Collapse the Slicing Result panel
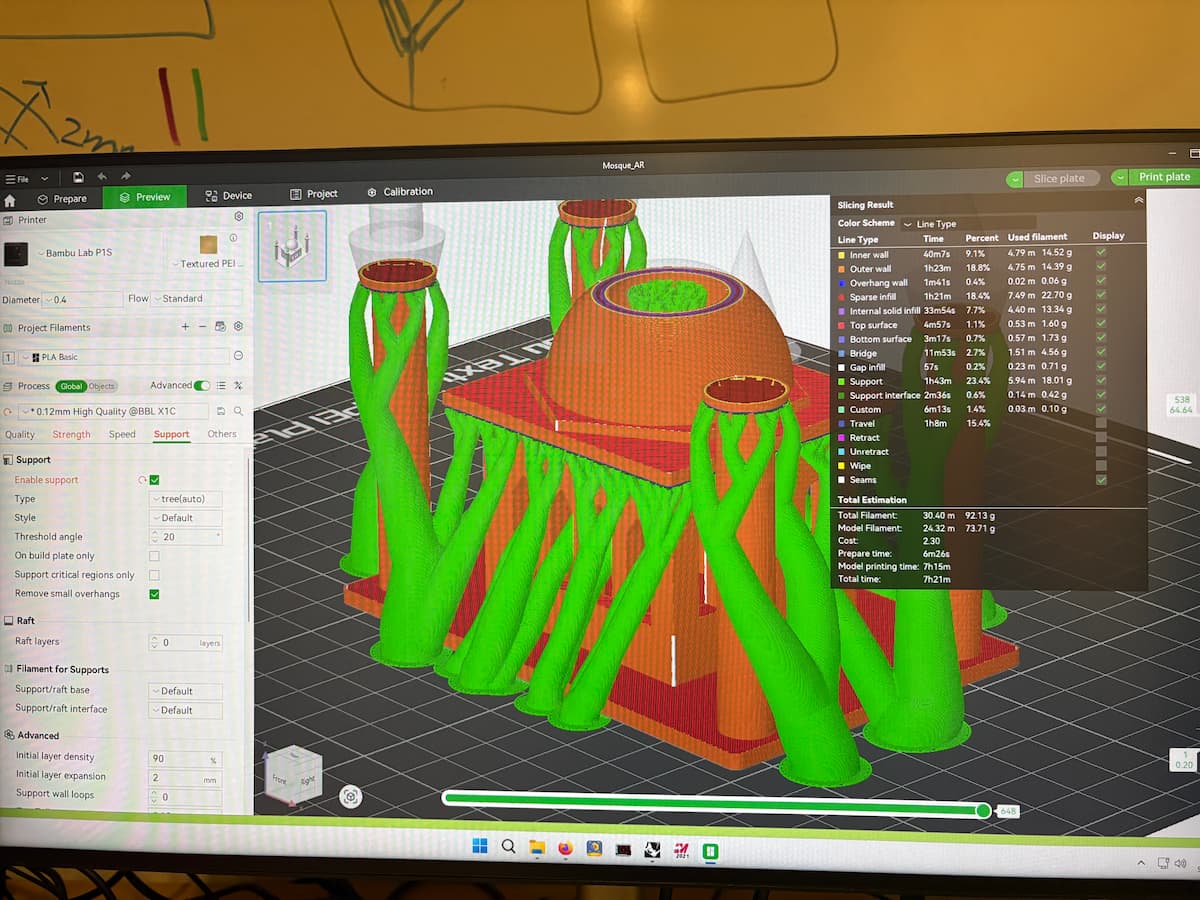Image resolution: width=1200 pixels, height=900 pixels. (x=1138, y=201)
